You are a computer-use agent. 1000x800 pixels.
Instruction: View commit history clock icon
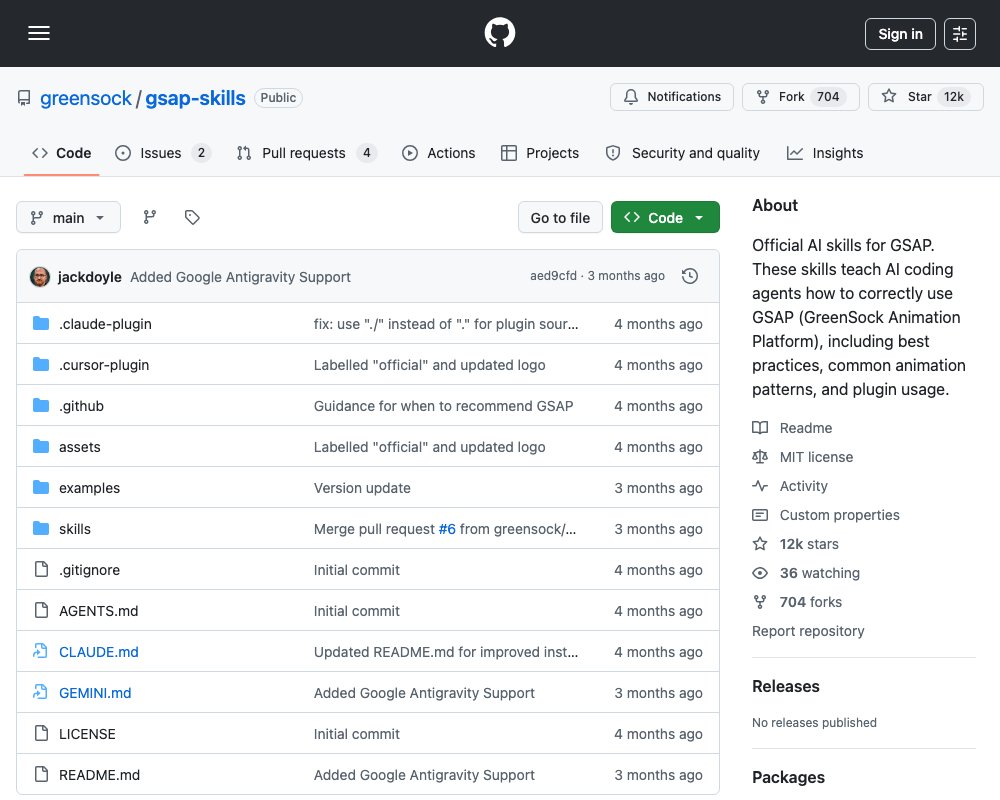click(689, 276)
